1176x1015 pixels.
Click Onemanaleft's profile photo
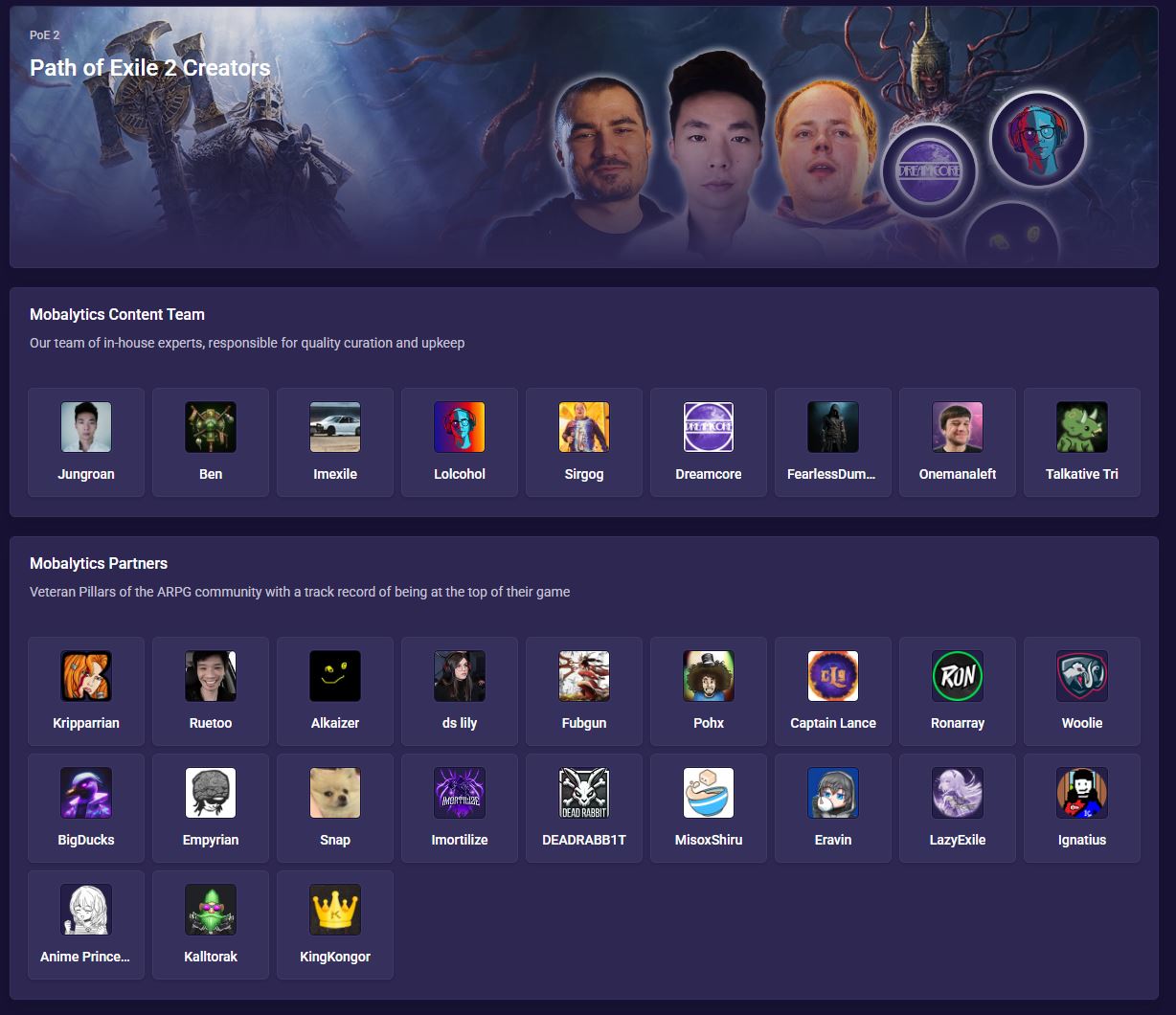[x=958, y=427]
